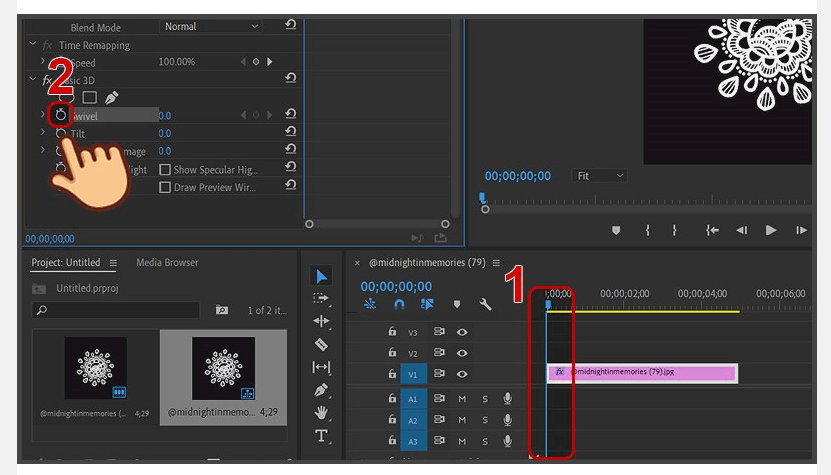831x475 pixels.
Task: Toggle Swivel stopwatch animation
Action: click(x=60, y=115)
